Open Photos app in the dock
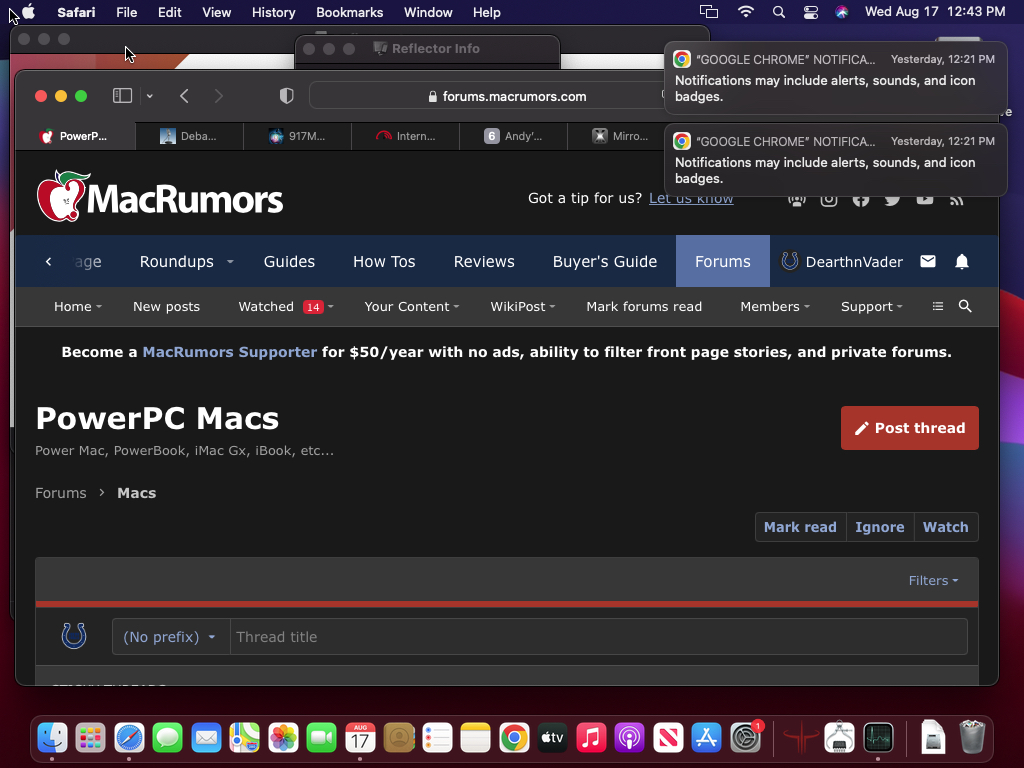 (x=283, y=738)
